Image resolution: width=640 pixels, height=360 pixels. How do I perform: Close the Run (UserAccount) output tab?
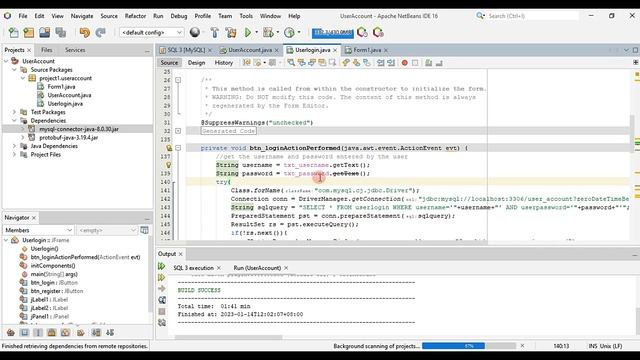pyautogui.click(x=286, y=268)
